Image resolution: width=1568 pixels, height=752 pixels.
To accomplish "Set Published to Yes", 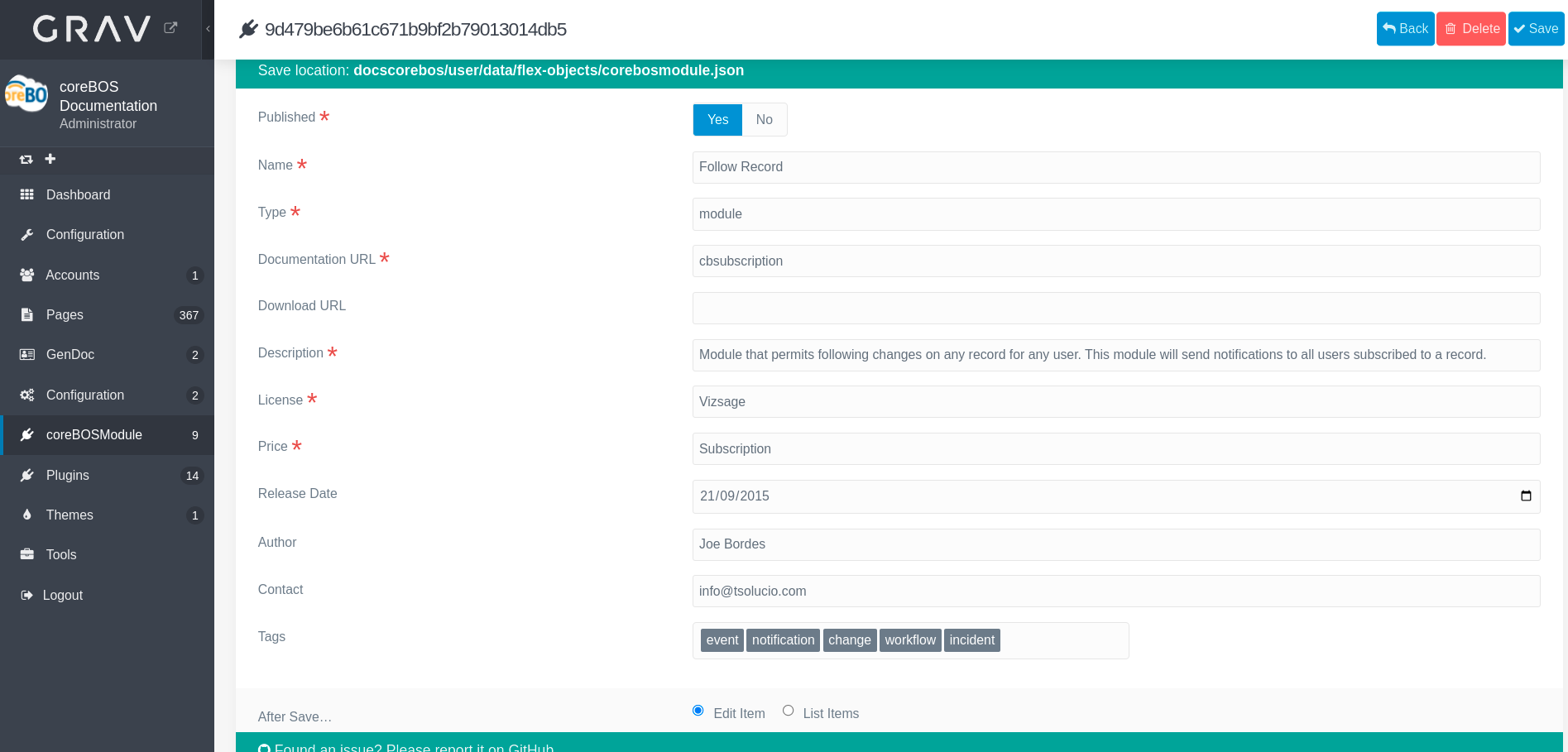I will (717, 120).
